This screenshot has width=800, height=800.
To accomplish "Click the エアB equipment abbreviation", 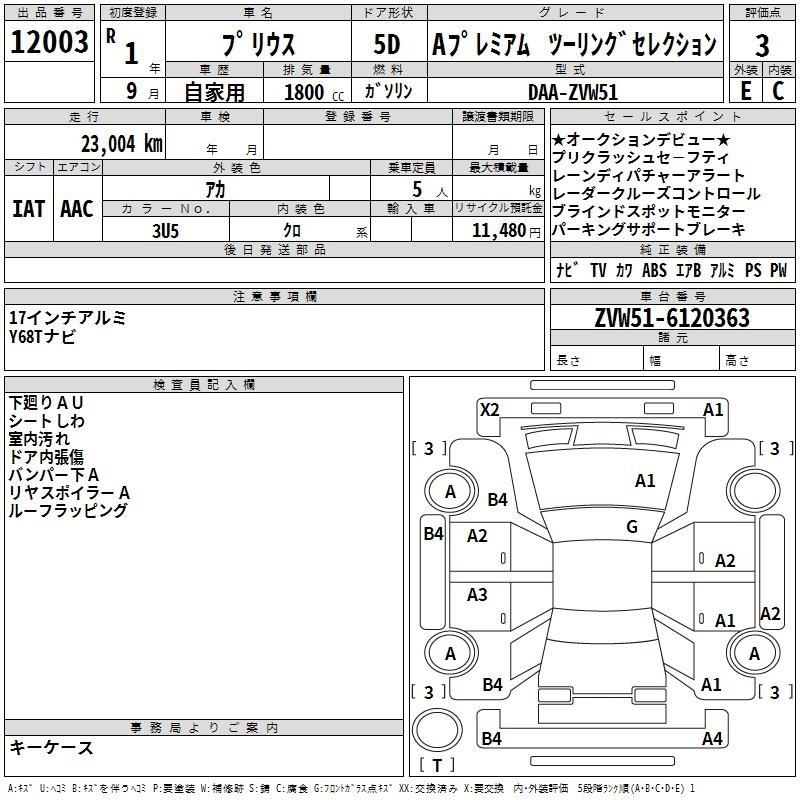I will [688, 270].
